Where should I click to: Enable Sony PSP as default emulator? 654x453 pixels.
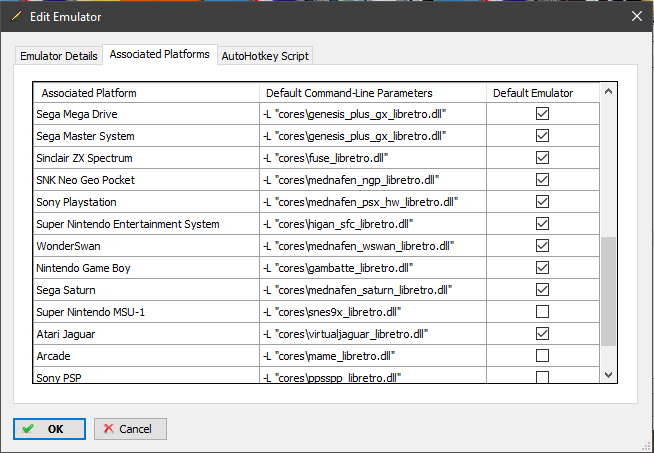click(543, 377)
